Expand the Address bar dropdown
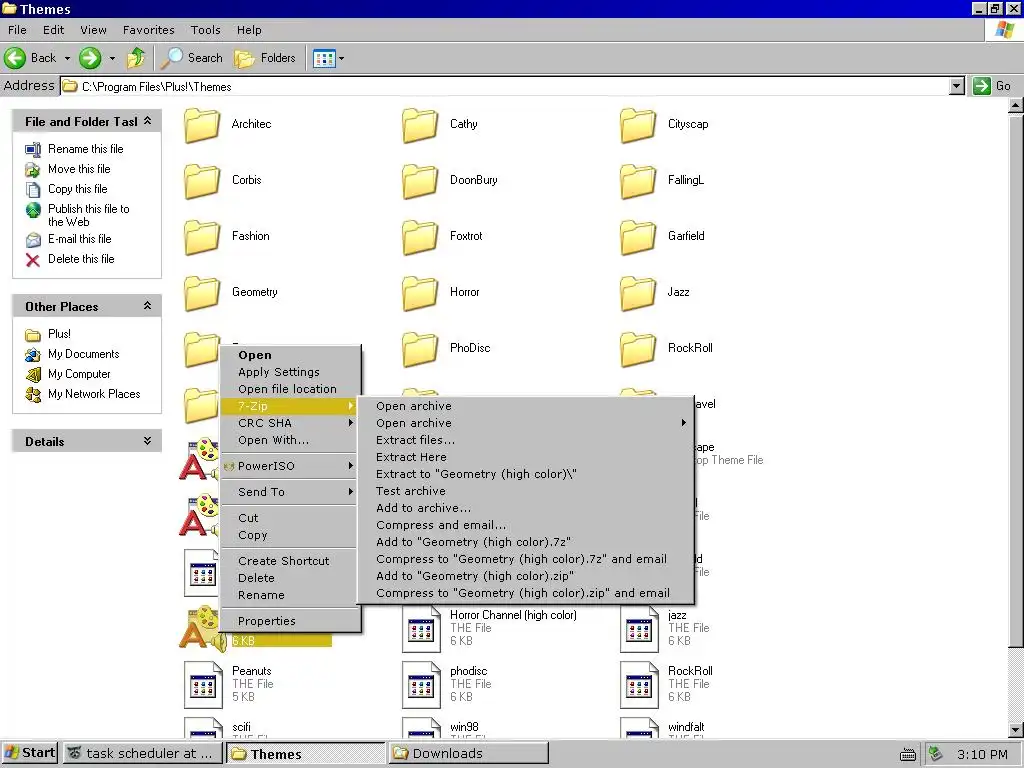 [956, 86]
